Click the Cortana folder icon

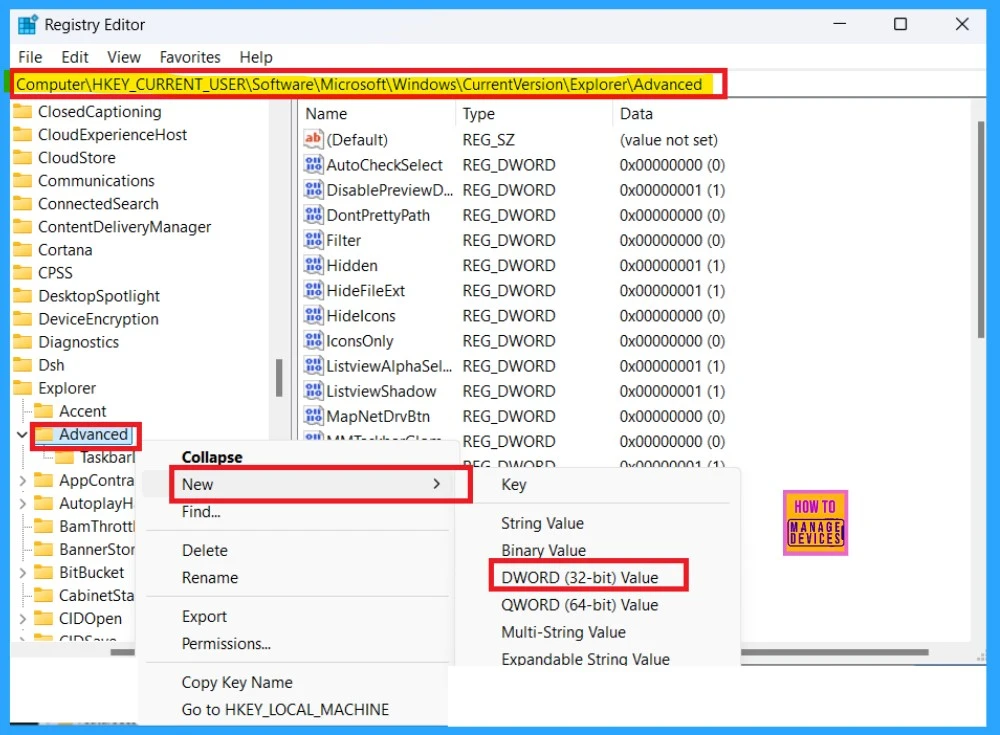coord(22,249)
